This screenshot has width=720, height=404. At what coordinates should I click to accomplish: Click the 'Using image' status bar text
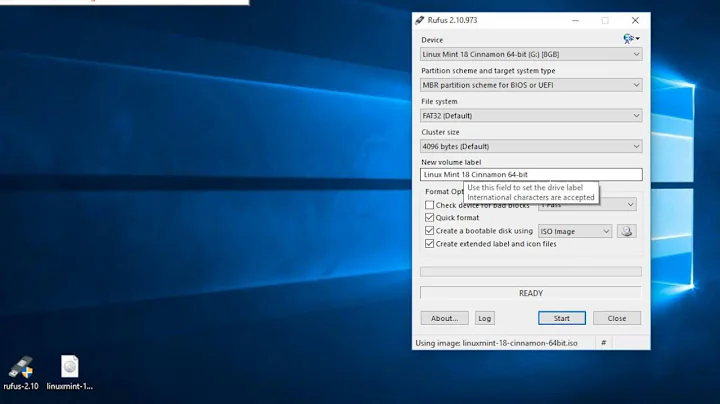click(496, 343)
